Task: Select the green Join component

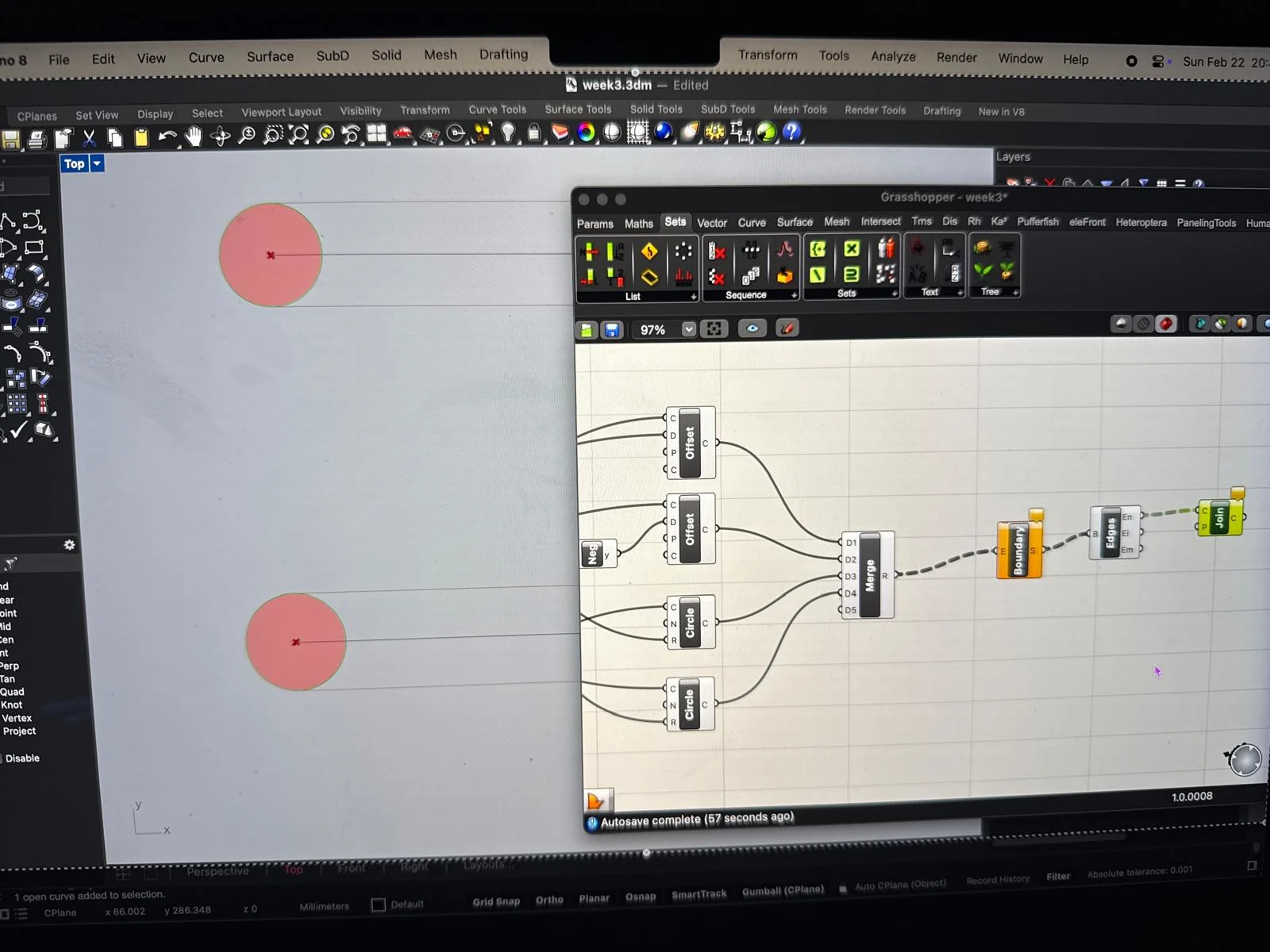Action: pyautogui.click(x=1220, y=517)
